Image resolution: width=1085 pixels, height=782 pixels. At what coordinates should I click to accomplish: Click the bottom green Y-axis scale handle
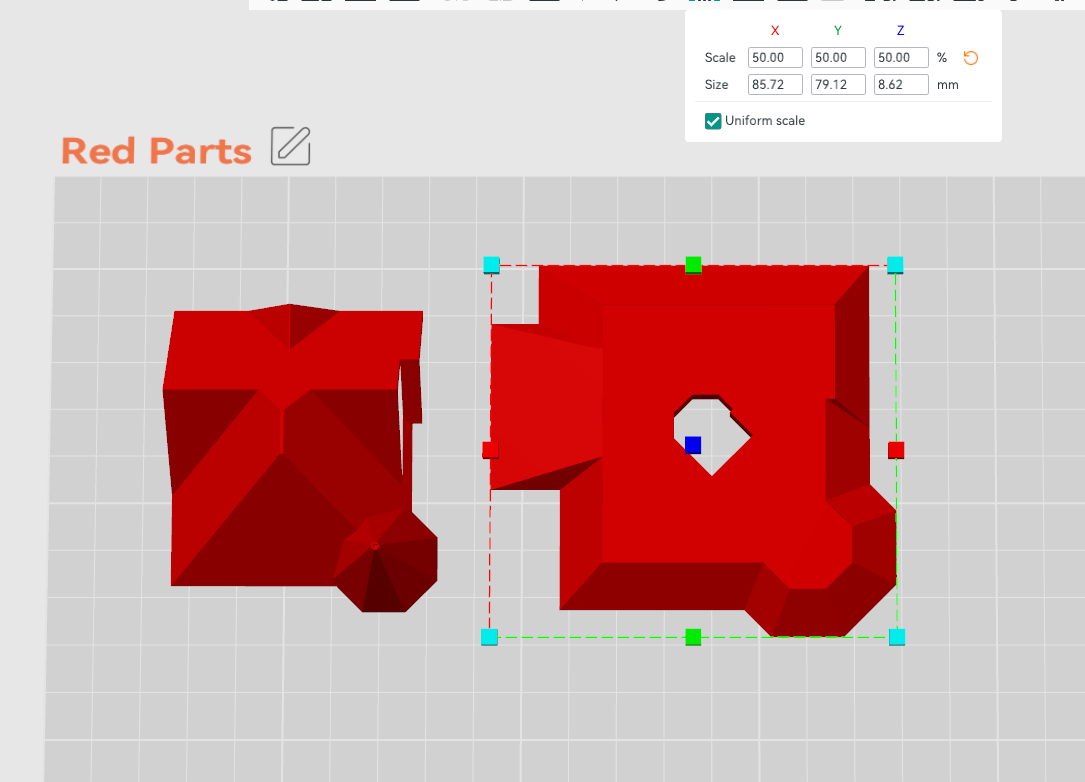693,637
